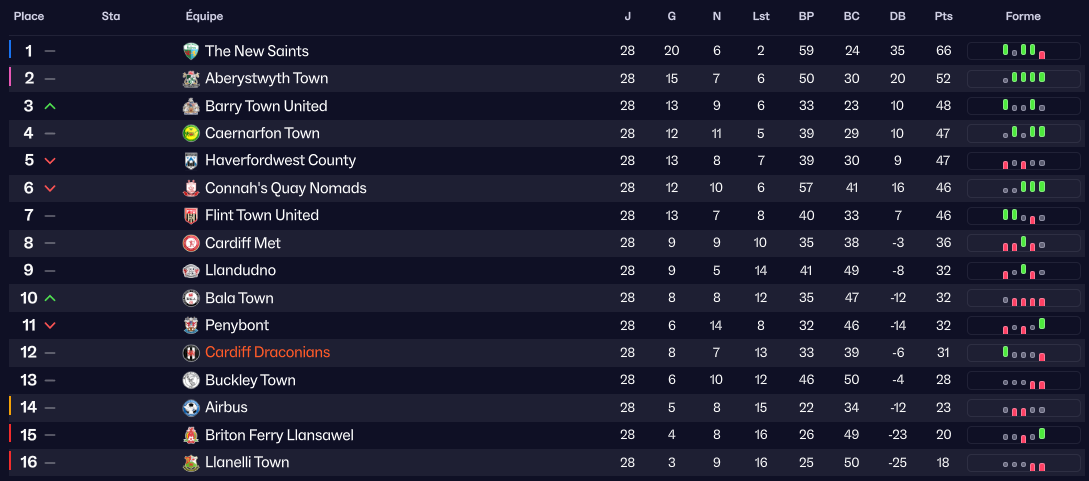Viewport: 1089px width, 481px height.
Task: Click Briton Ferry Llansawel form widget
Action: click(1024, 435)
